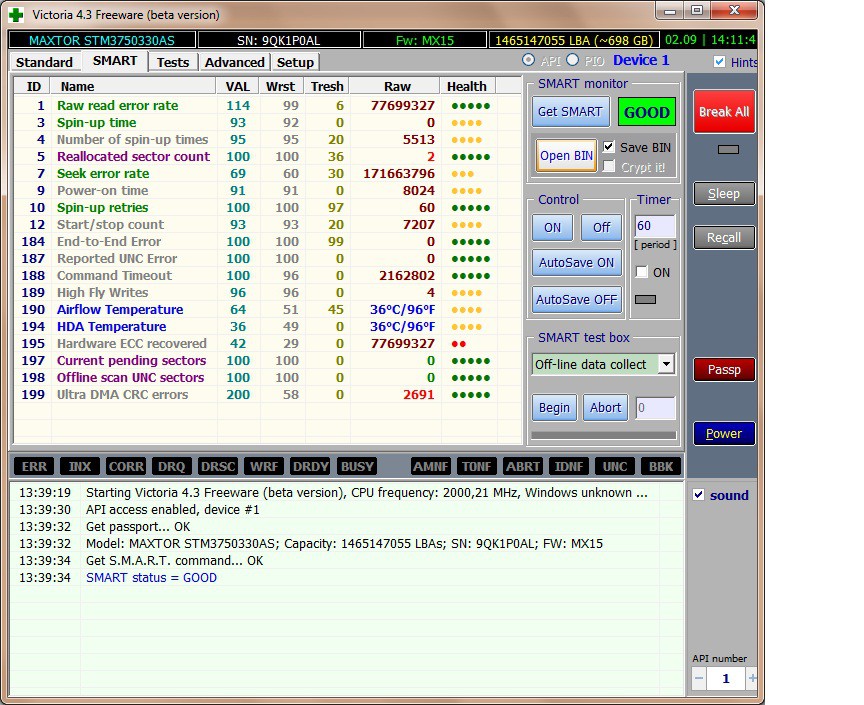Viewport: 864px width, 705px height.
Task: Click the Recall button
Action: [x=723, y=238]
